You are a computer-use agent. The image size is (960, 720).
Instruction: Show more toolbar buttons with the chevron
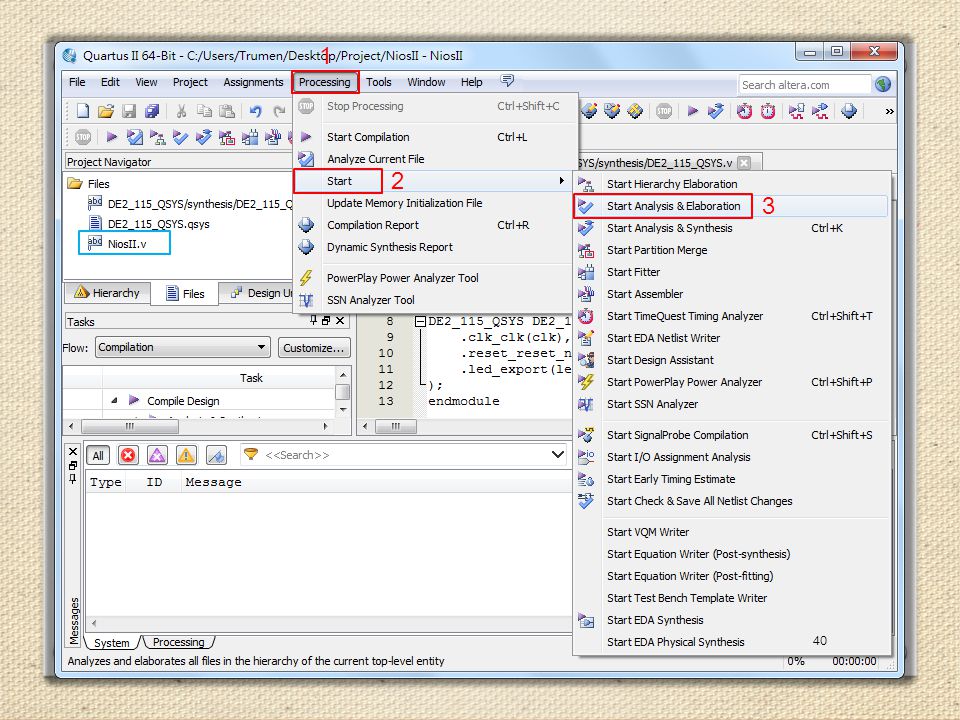(x=889, y=111)
